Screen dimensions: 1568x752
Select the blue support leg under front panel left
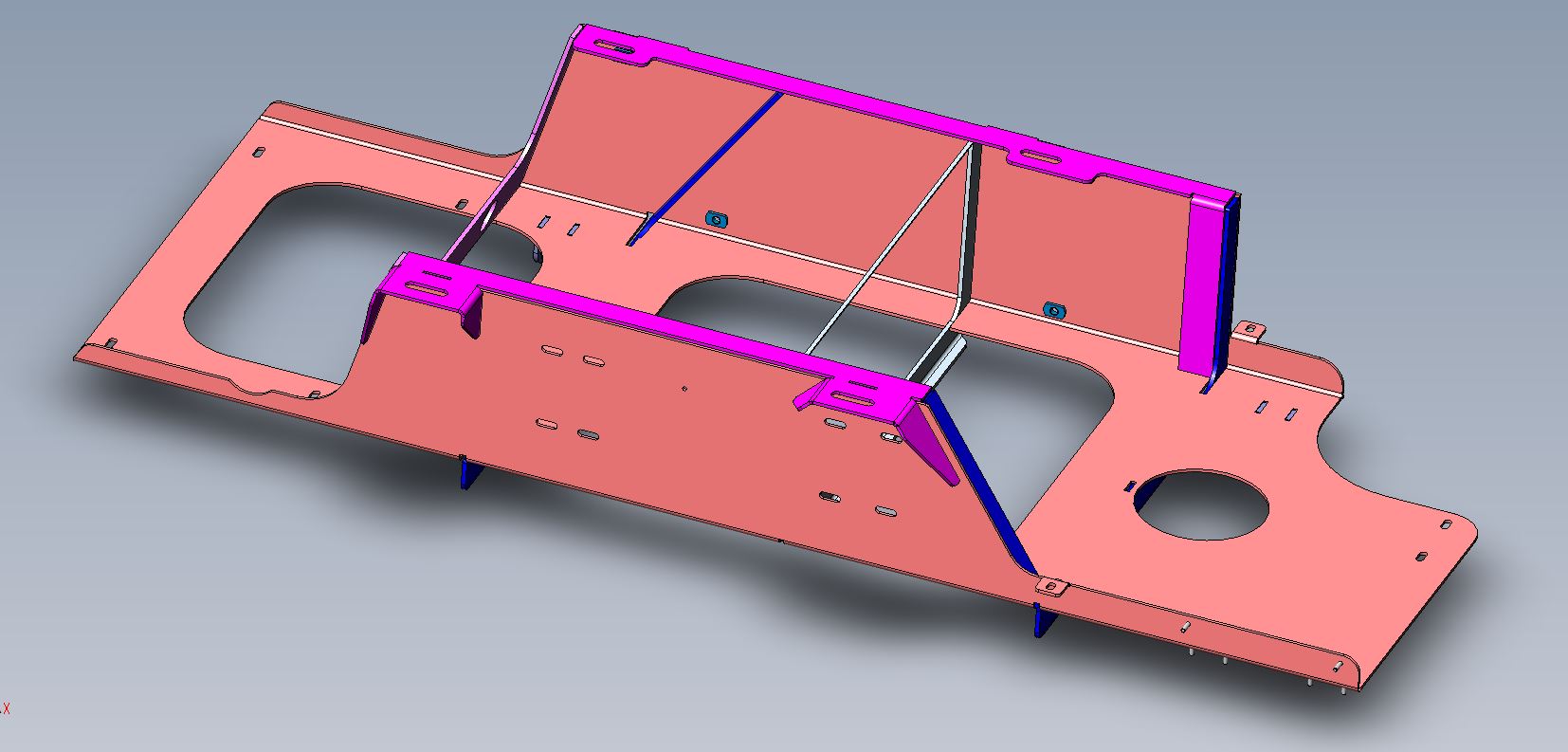pyautogui.click(x=467, y=471)
